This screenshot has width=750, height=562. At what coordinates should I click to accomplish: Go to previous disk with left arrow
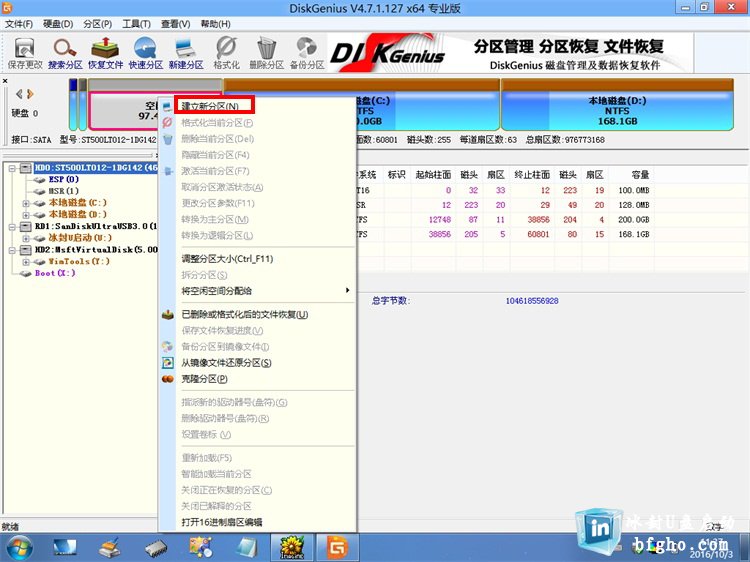click(x=19, y=94)
